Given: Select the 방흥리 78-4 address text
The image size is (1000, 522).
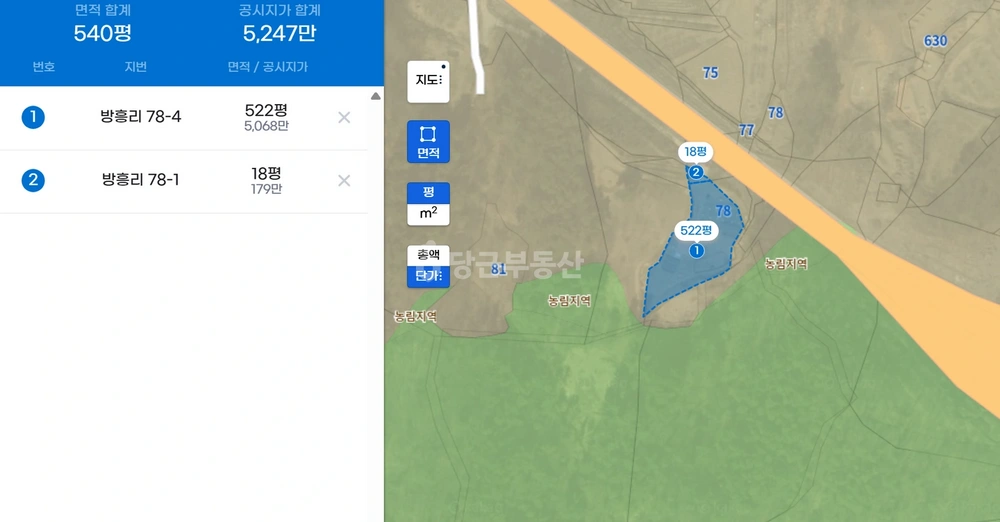Looking at the screenshot, I should (140, 117).
